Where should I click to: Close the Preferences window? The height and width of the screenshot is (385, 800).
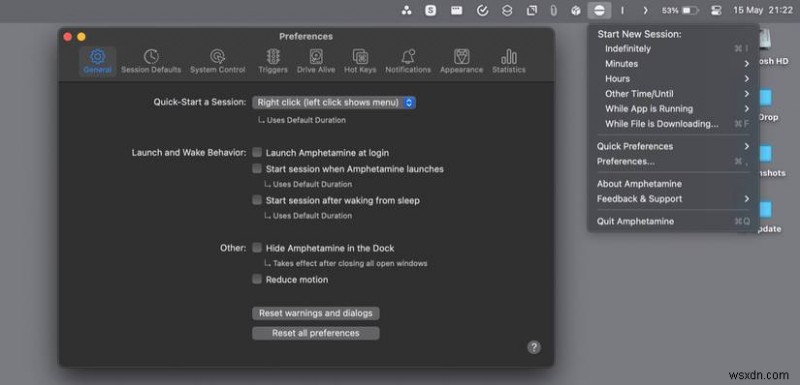67,37
